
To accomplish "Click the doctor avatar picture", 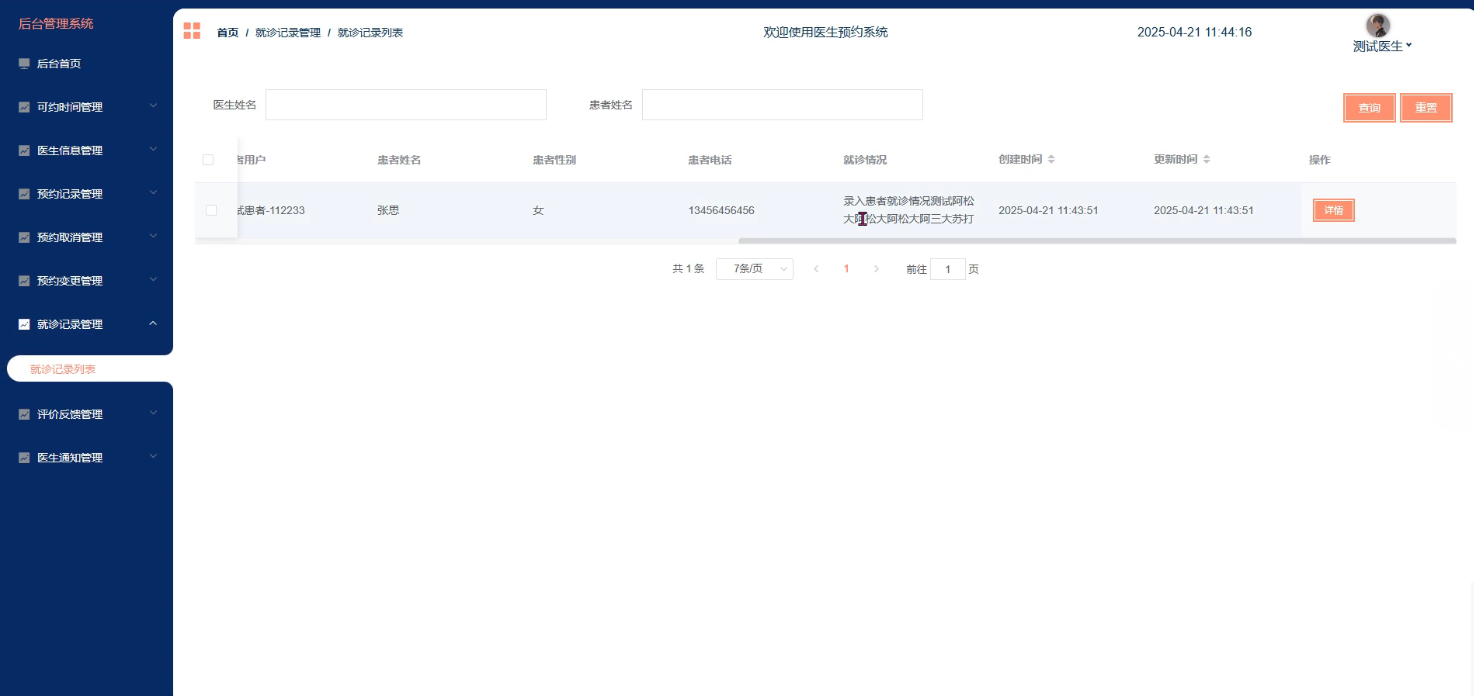I will tap(1378, 26).
